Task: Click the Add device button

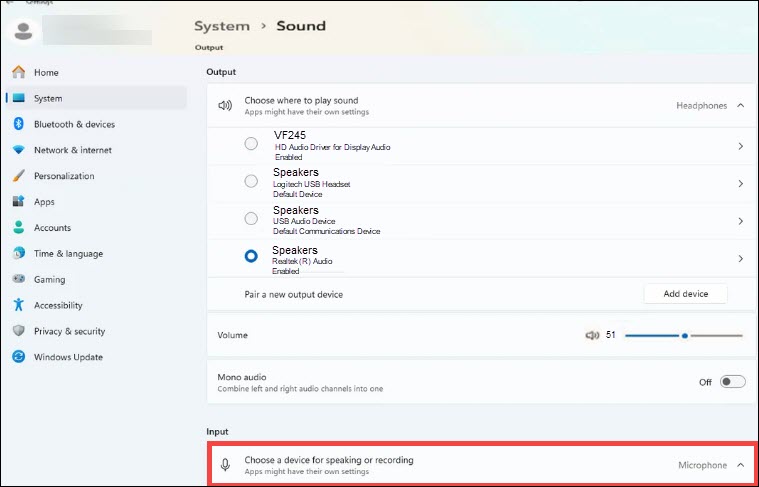Action: tap(685, 294)
